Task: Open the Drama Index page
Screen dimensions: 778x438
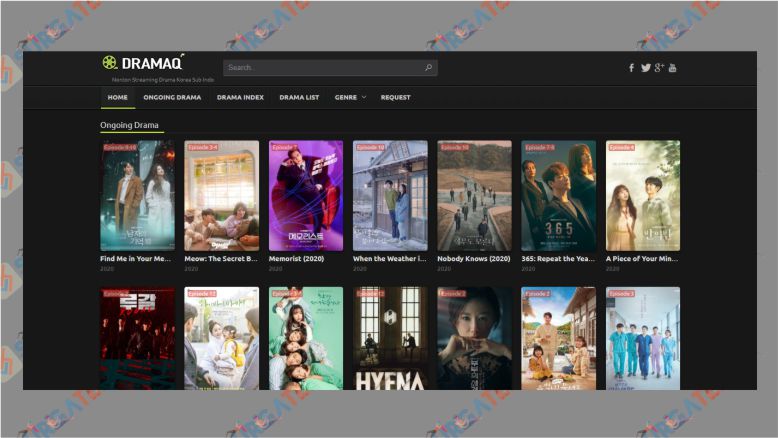Action: (240, 97)
